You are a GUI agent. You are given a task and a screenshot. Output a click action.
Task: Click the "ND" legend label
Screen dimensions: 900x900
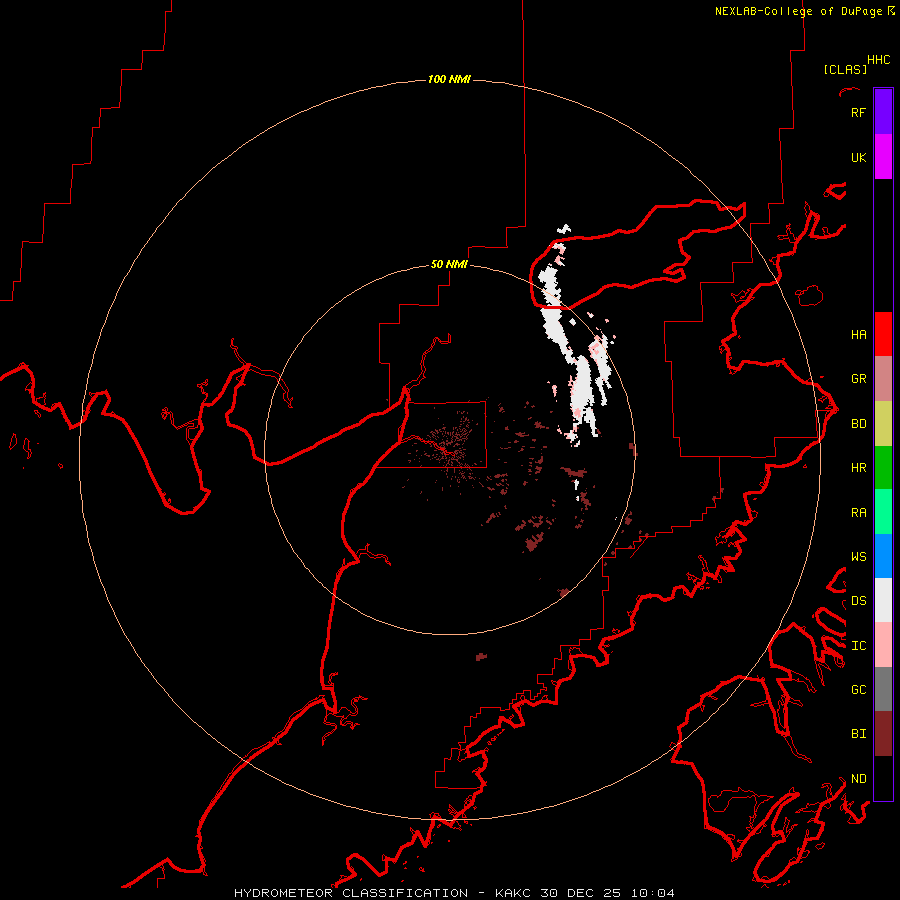click(858, 779)
